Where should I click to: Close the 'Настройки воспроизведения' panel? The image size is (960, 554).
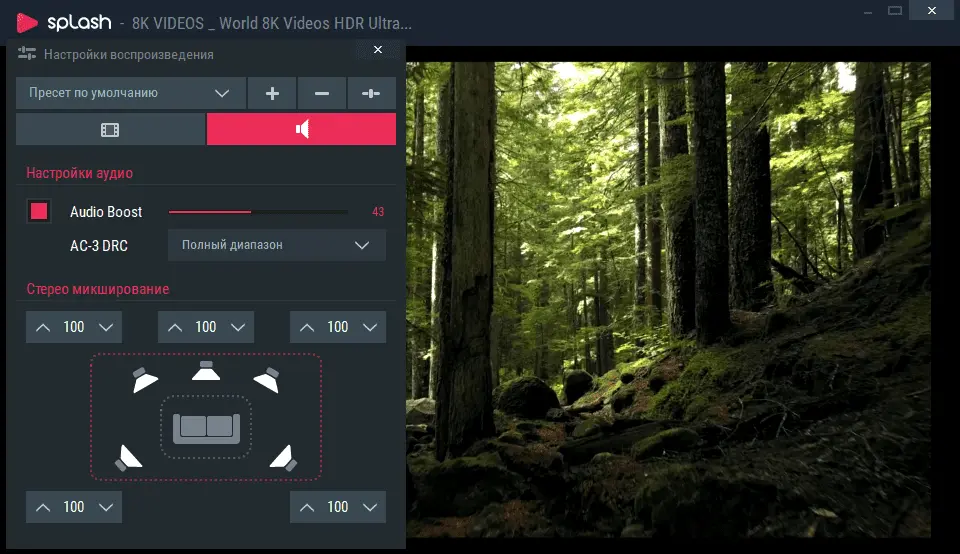378,50
